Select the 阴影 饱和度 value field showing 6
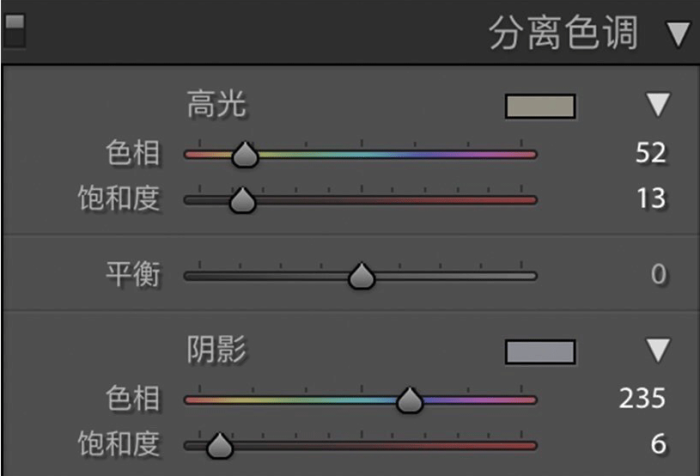Image resolution: width=700 pixels, height=476 pixels. click(x=658, y=444)
